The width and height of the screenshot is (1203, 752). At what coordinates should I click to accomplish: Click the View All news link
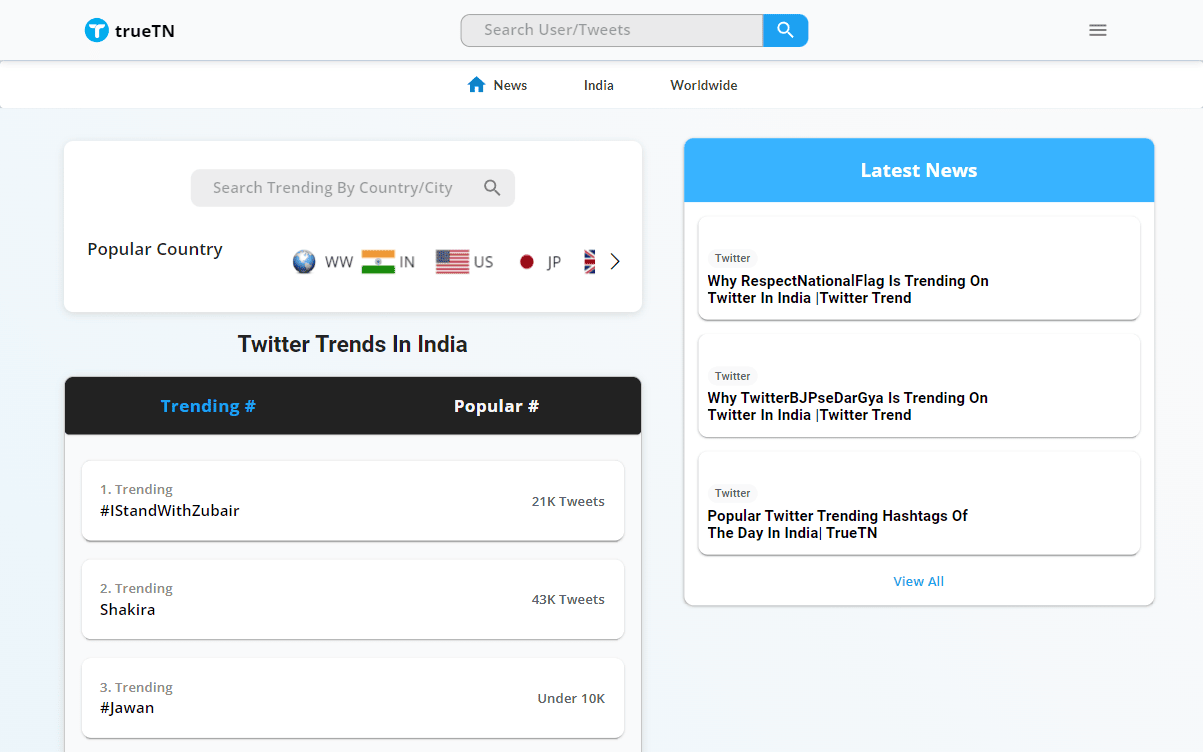tap(918, 581)
